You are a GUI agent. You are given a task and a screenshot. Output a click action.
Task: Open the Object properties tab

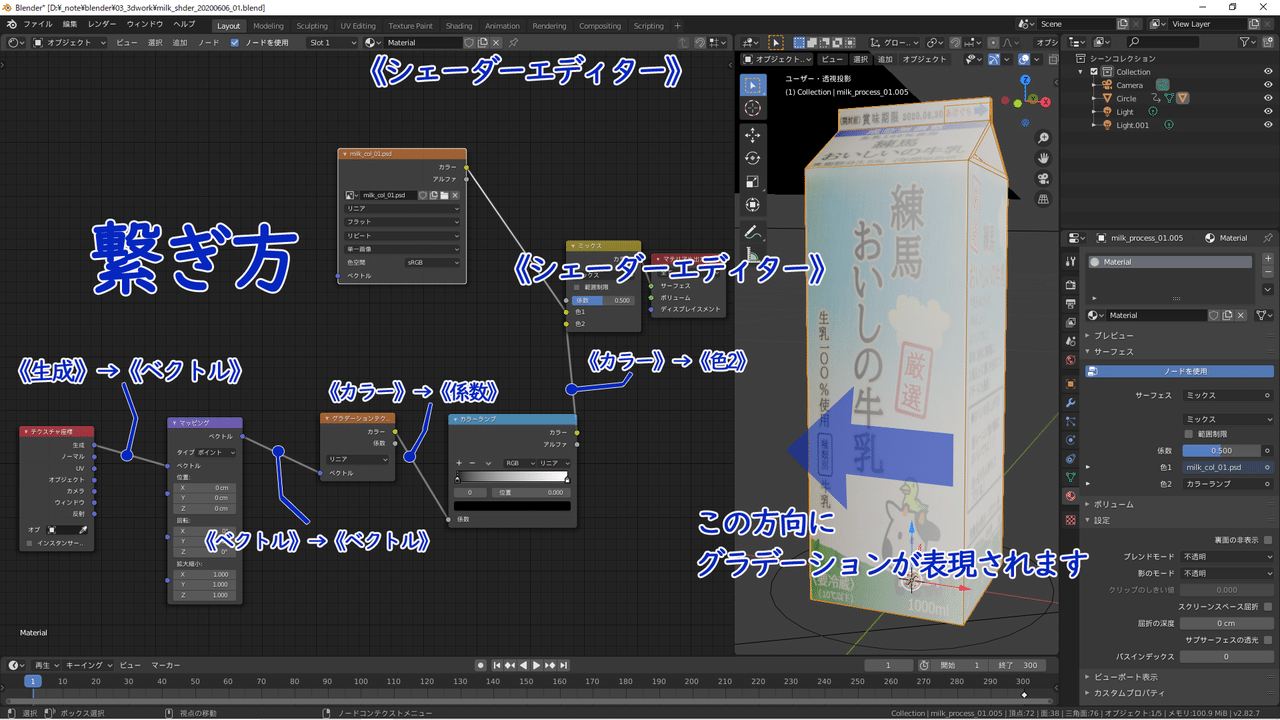coord(1070,383)
